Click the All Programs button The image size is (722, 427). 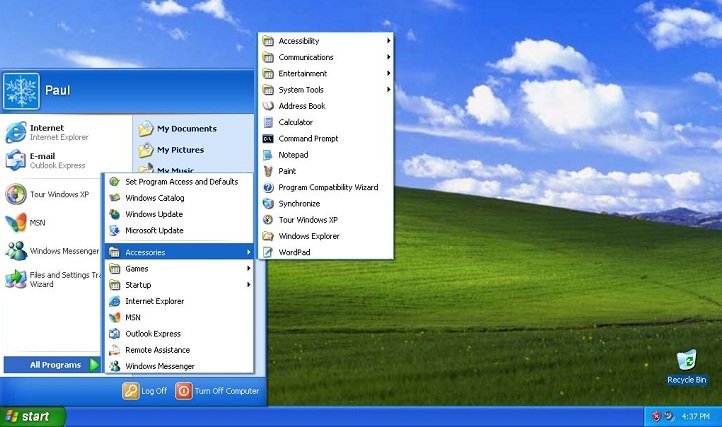click(x=52, y=365)
